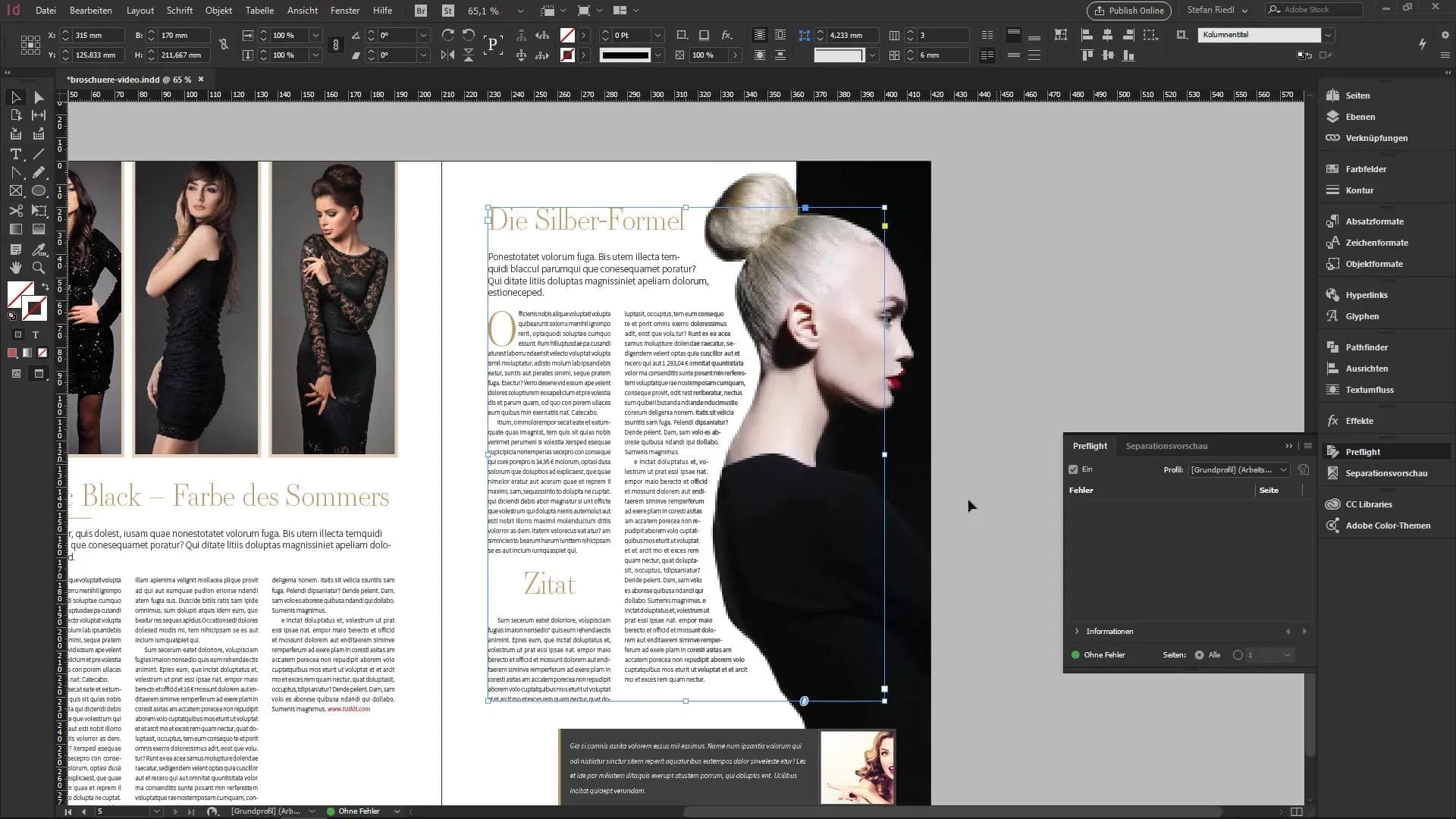The height and width of the screenshot is (819, 1456).
Task: Switch to the Separationsvorschau tab
Action: point(1166,446)
